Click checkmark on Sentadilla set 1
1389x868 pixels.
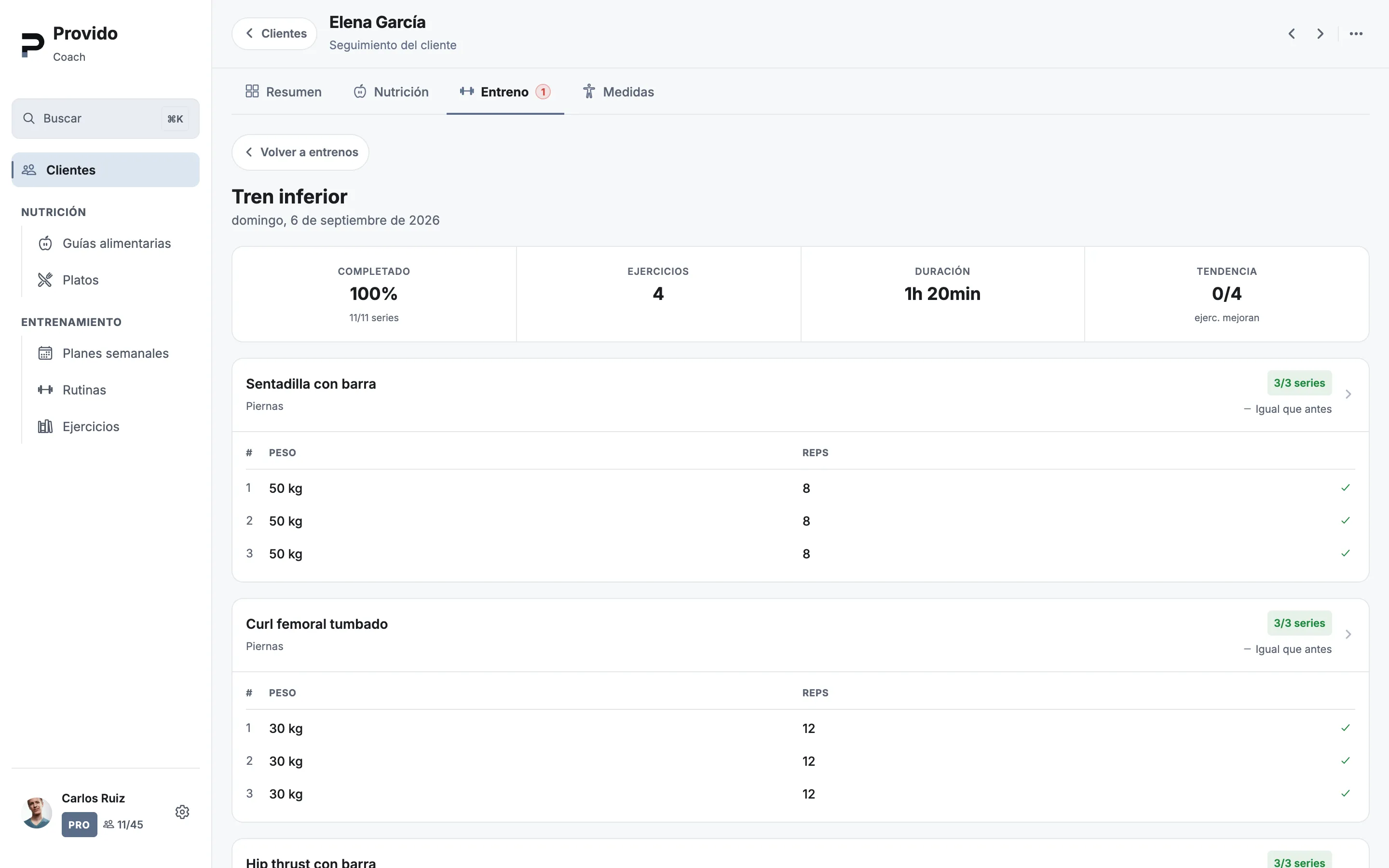1346,488
